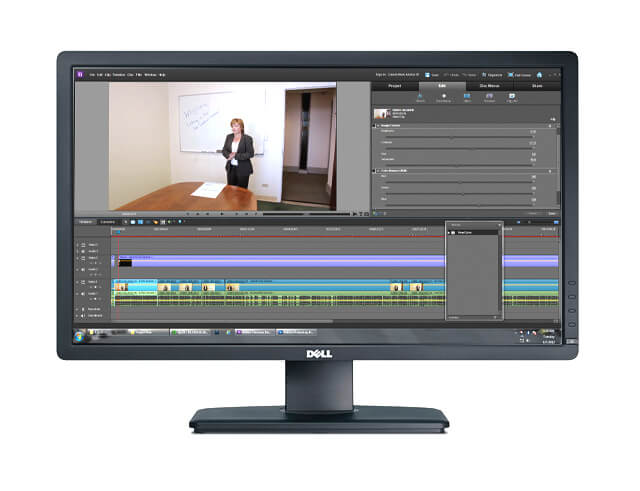Open the File menu
The height and width of the screenshot is (491, 640).
tap(91, 74)
